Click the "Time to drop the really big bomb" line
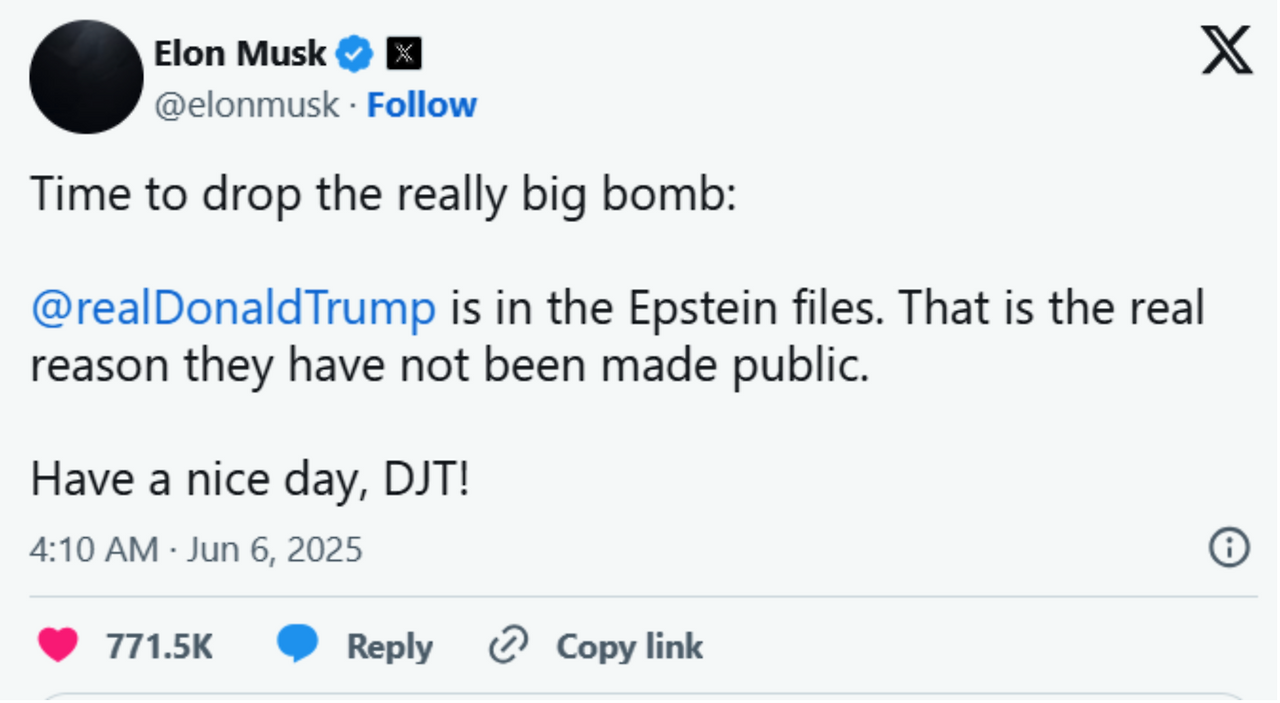Viewport: 1280px width, 703px height. tap(383, 193)
